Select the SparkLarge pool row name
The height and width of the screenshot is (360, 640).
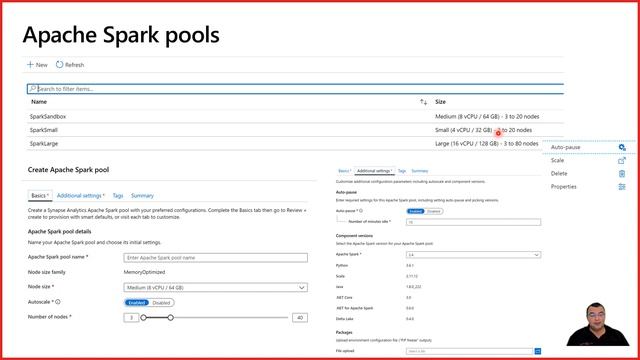(x=44, y=144)
